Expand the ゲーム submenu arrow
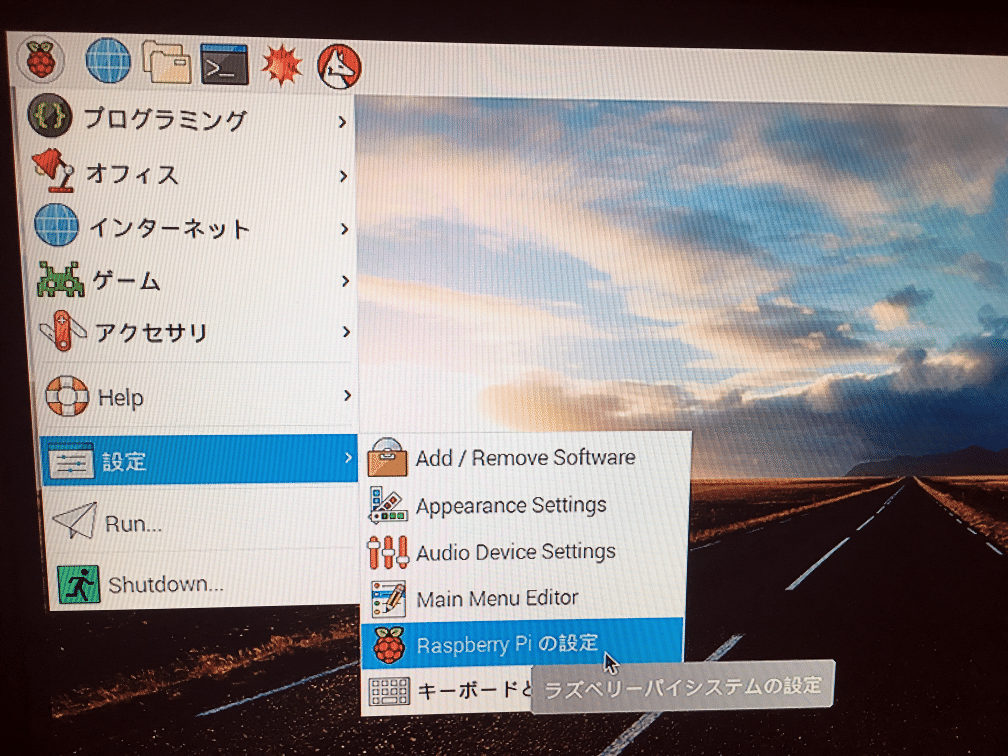This screenshot has width=1008, height=756. [345, 281]
